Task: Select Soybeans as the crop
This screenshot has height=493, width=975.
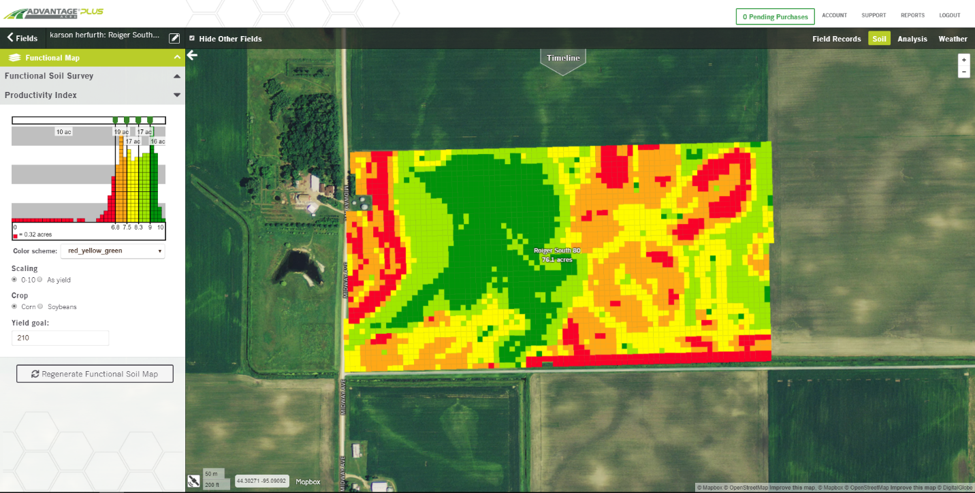Action: (41, 307)
